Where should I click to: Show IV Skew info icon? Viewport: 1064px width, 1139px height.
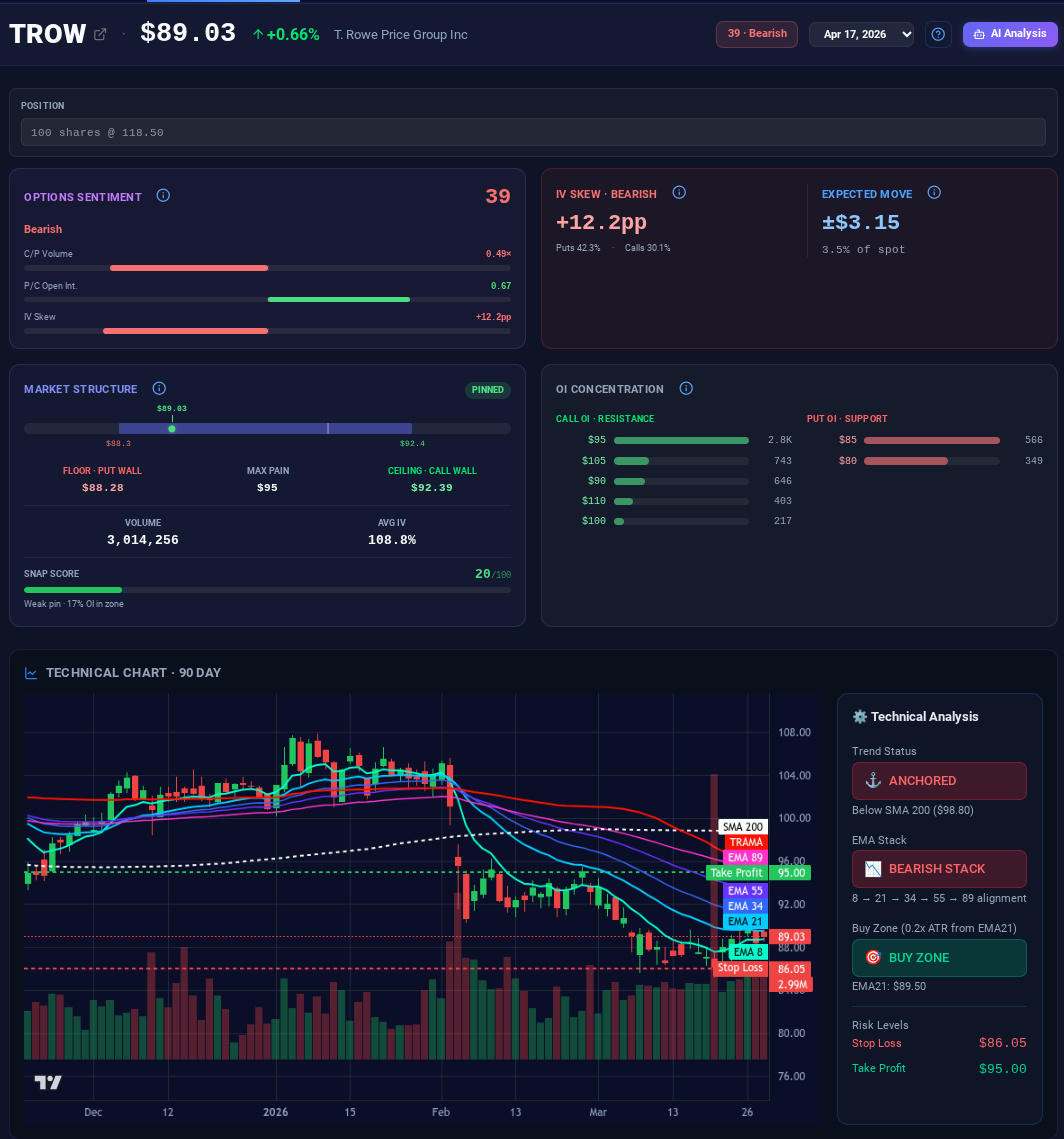[x=679, y=192]
